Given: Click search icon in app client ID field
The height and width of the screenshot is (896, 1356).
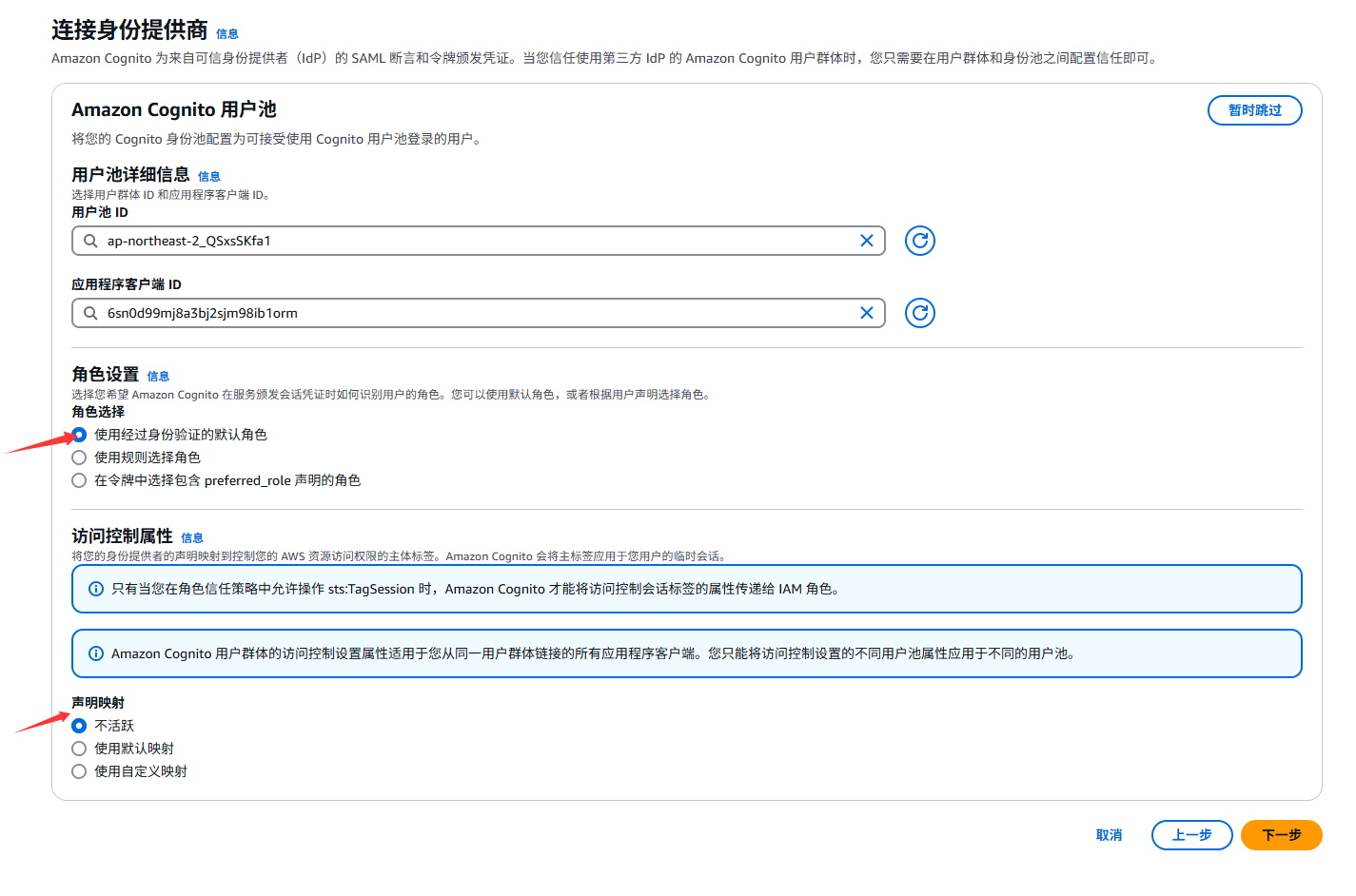Looking at the screenshot, I should pos(90,313).
